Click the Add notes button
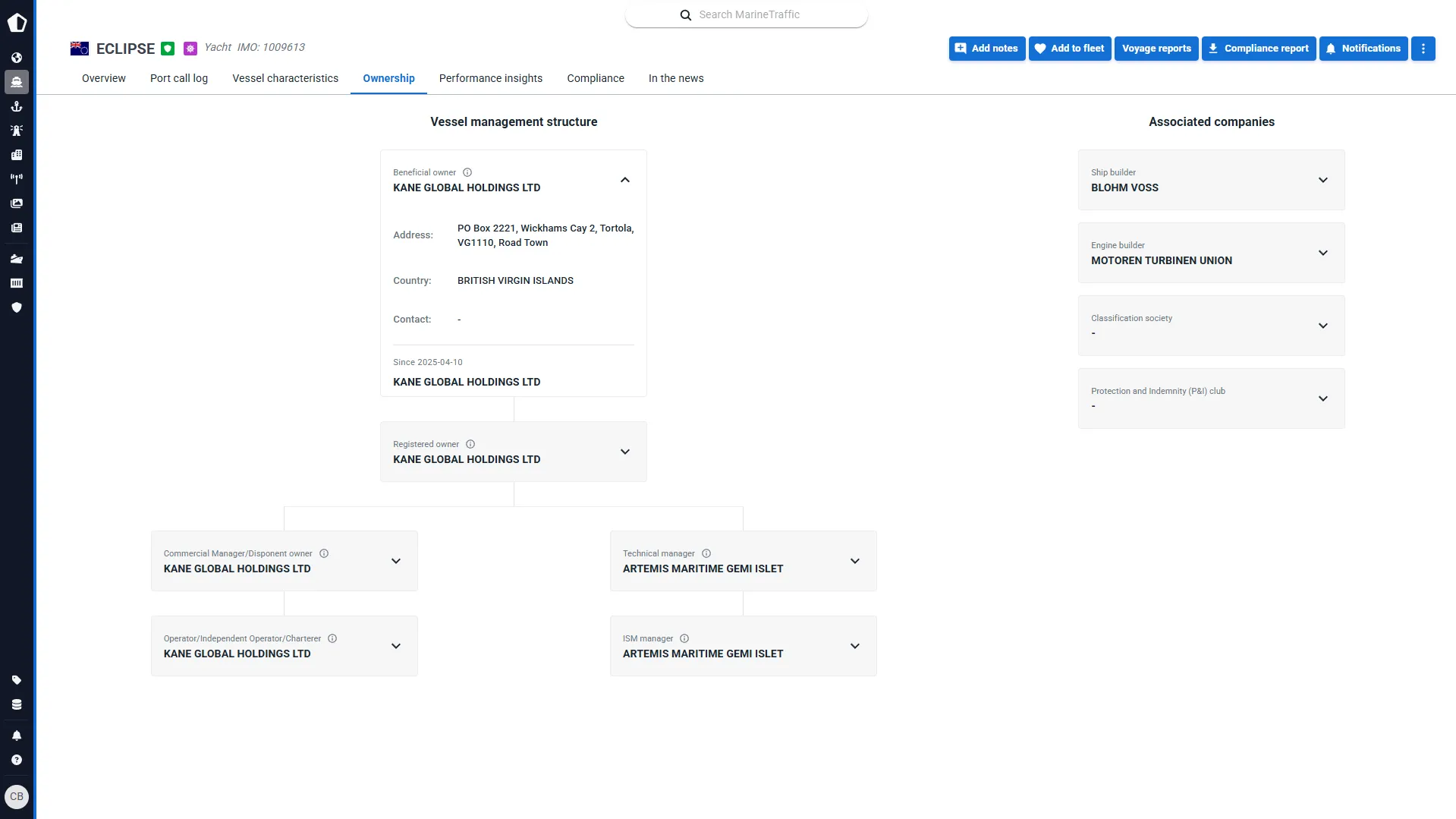 pos(987,49)
